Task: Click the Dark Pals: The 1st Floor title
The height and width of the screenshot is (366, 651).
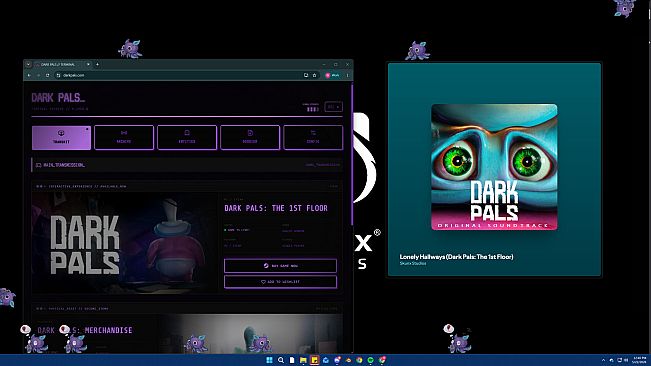Action: point(276,208)
